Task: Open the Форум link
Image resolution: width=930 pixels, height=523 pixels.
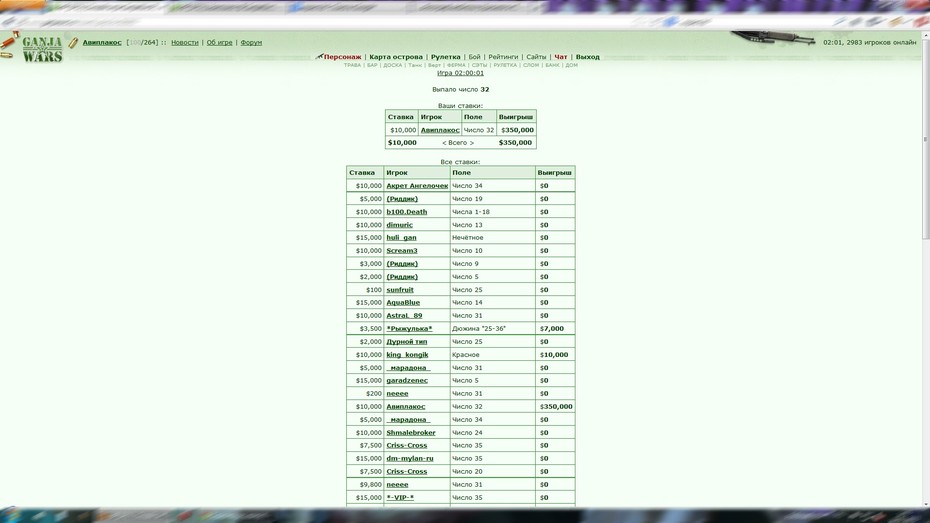Action: (x=251, y=43)
